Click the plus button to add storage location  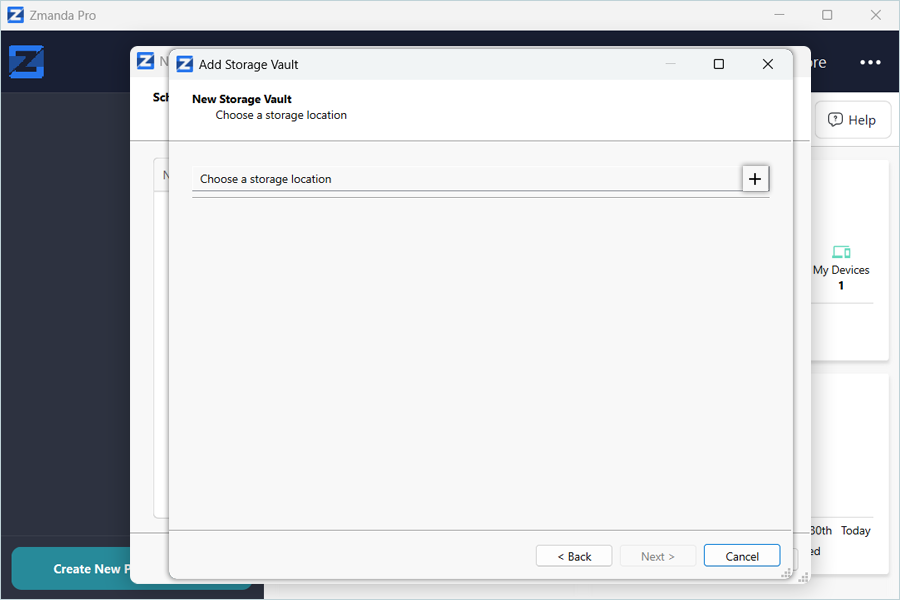[x=755, y=179]
